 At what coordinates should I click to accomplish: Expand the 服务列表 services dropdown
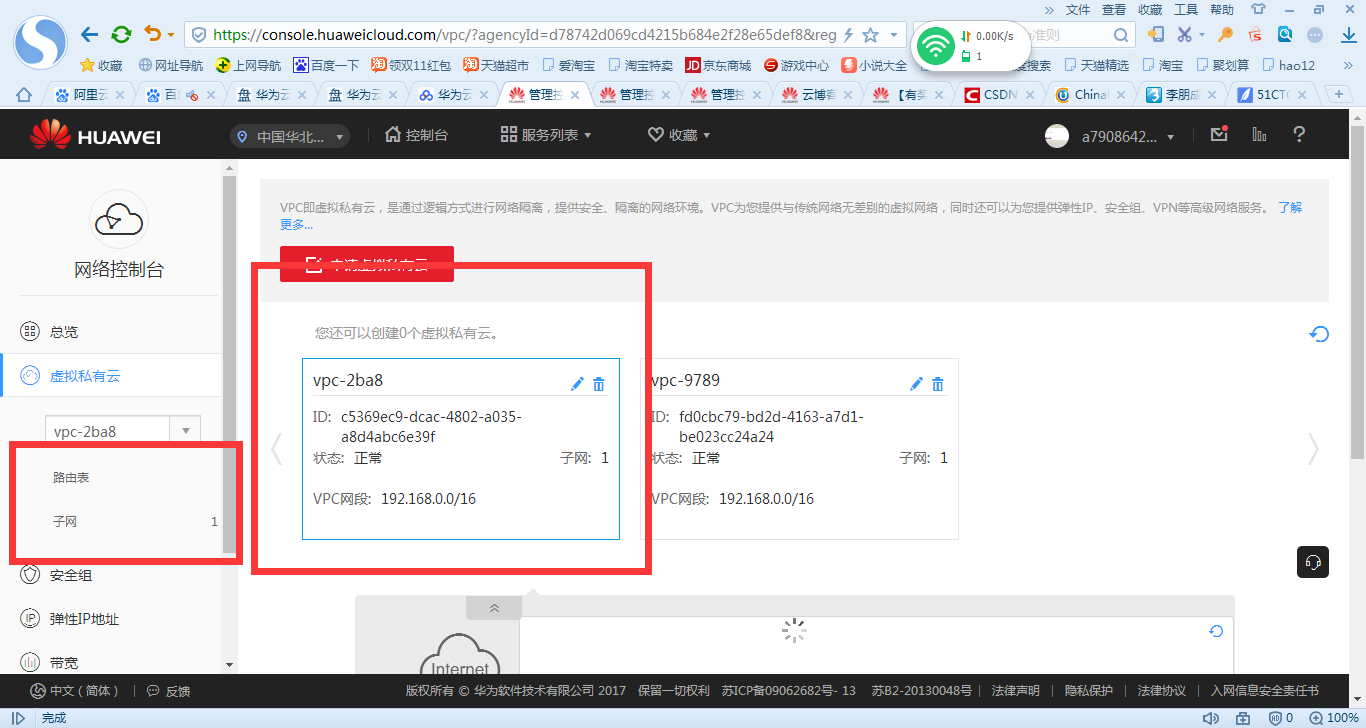coord(546,135)
